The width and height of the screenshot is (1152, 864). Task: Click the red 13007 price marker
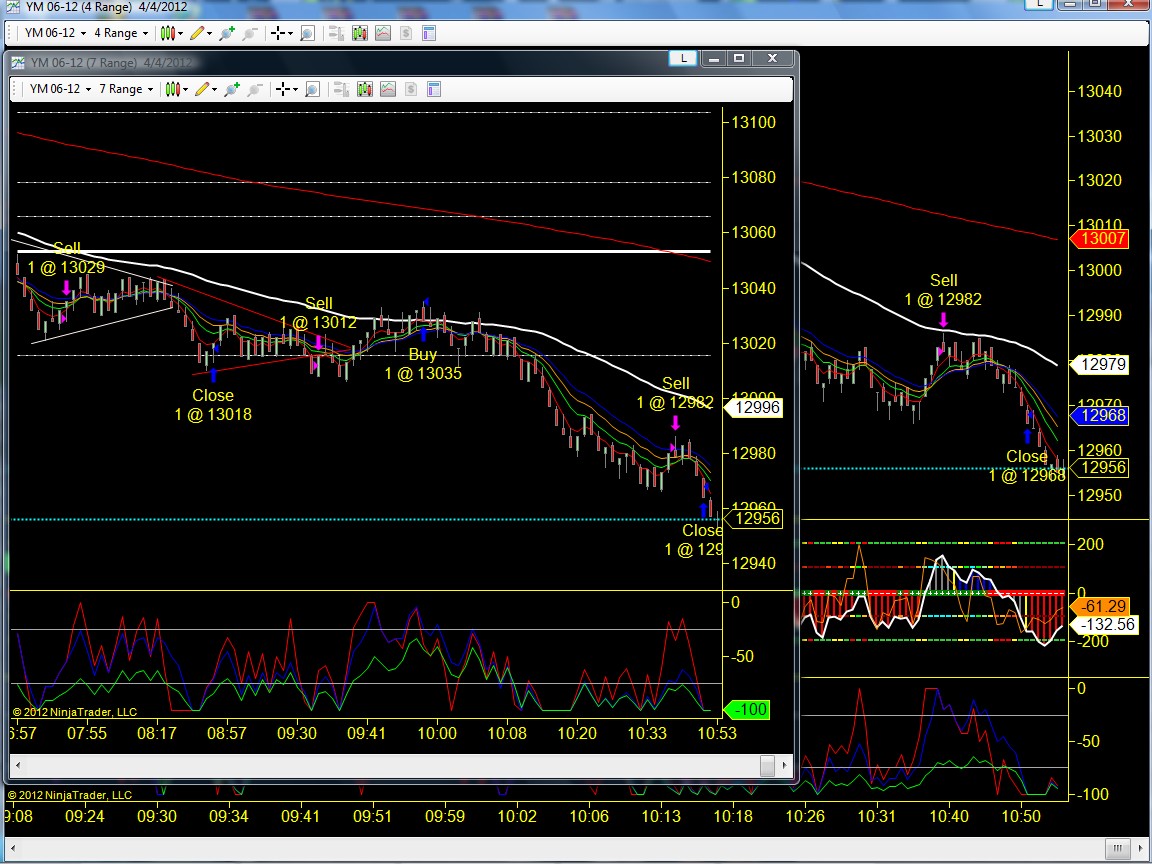[x=1100, y=238]
